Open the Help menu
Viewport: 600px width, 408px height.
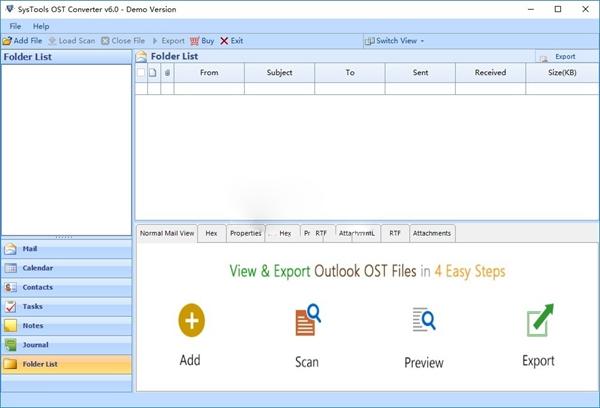pos(41,26)
